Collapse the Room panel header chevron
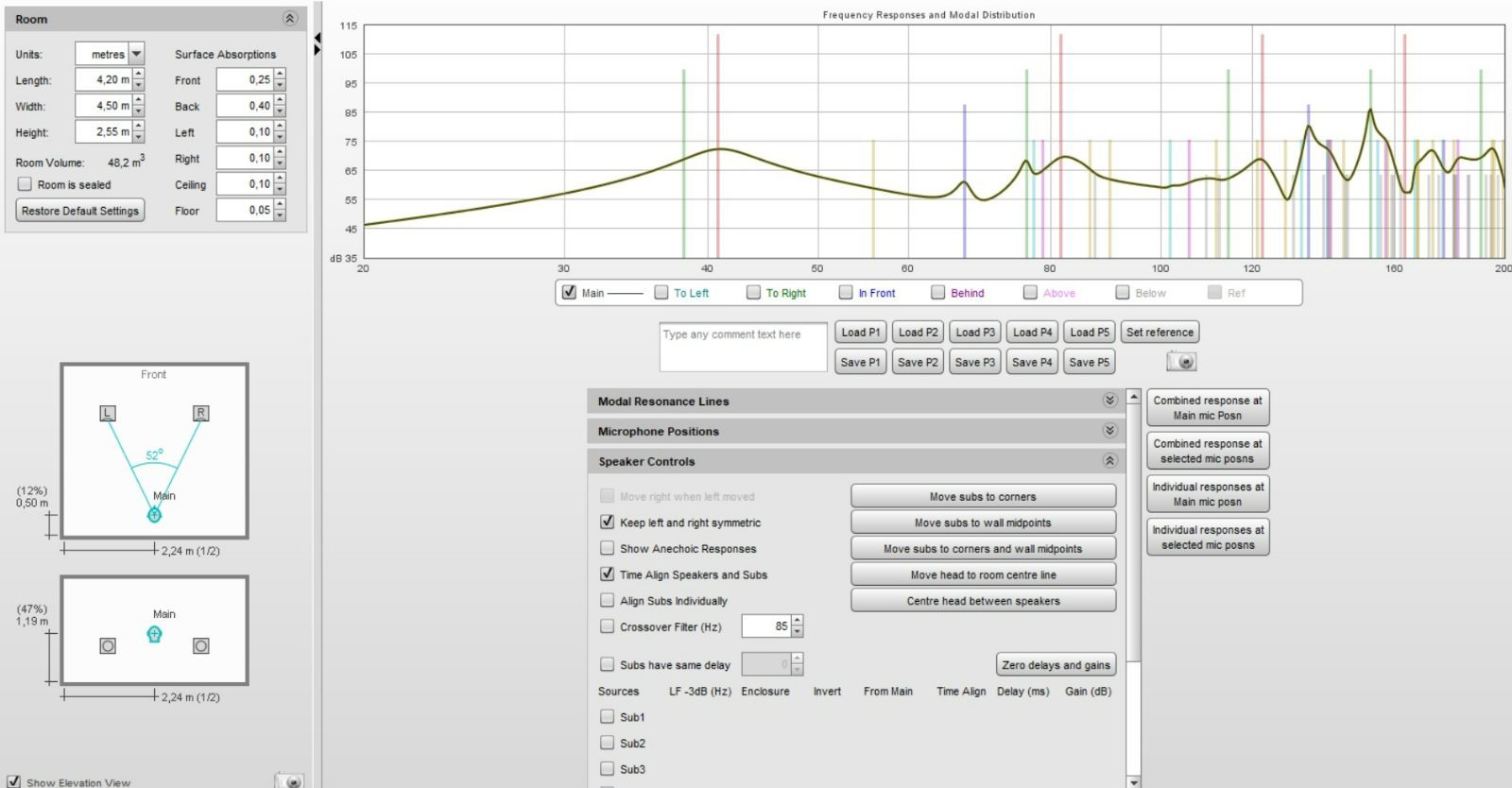The height and width of the screenshot is (788, 1512). click(290, 19)
